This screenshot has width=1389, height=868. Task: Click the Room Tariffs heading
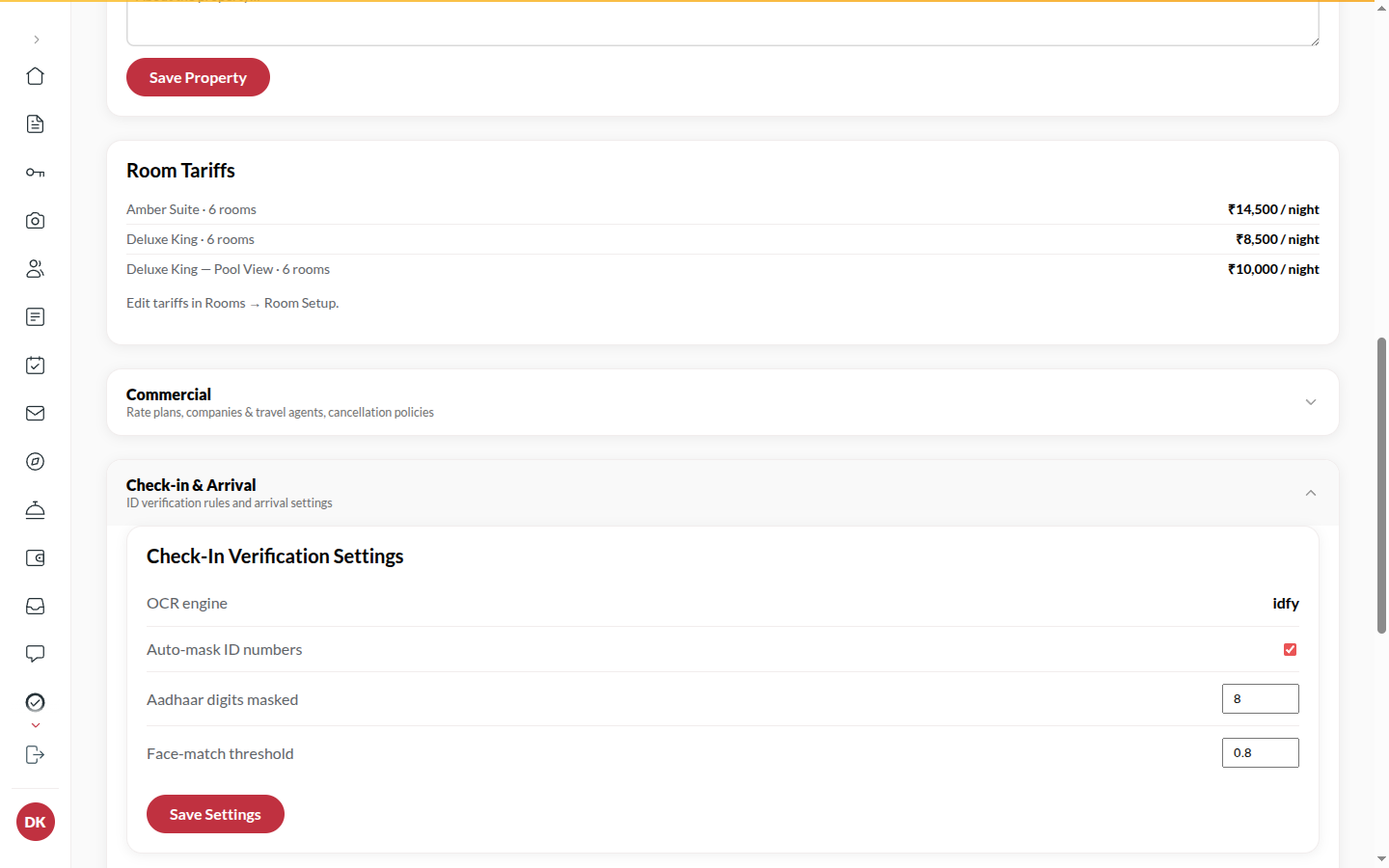tap(180, 171)
